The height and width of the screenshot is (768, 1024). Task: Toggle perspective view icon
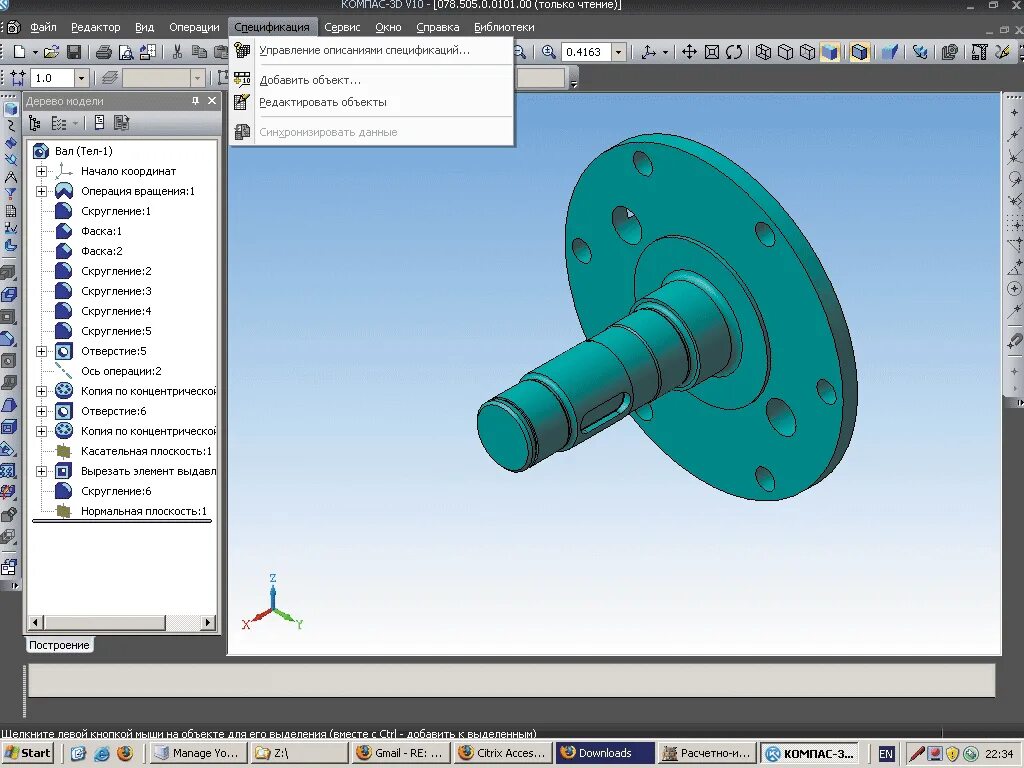point(889,52)
